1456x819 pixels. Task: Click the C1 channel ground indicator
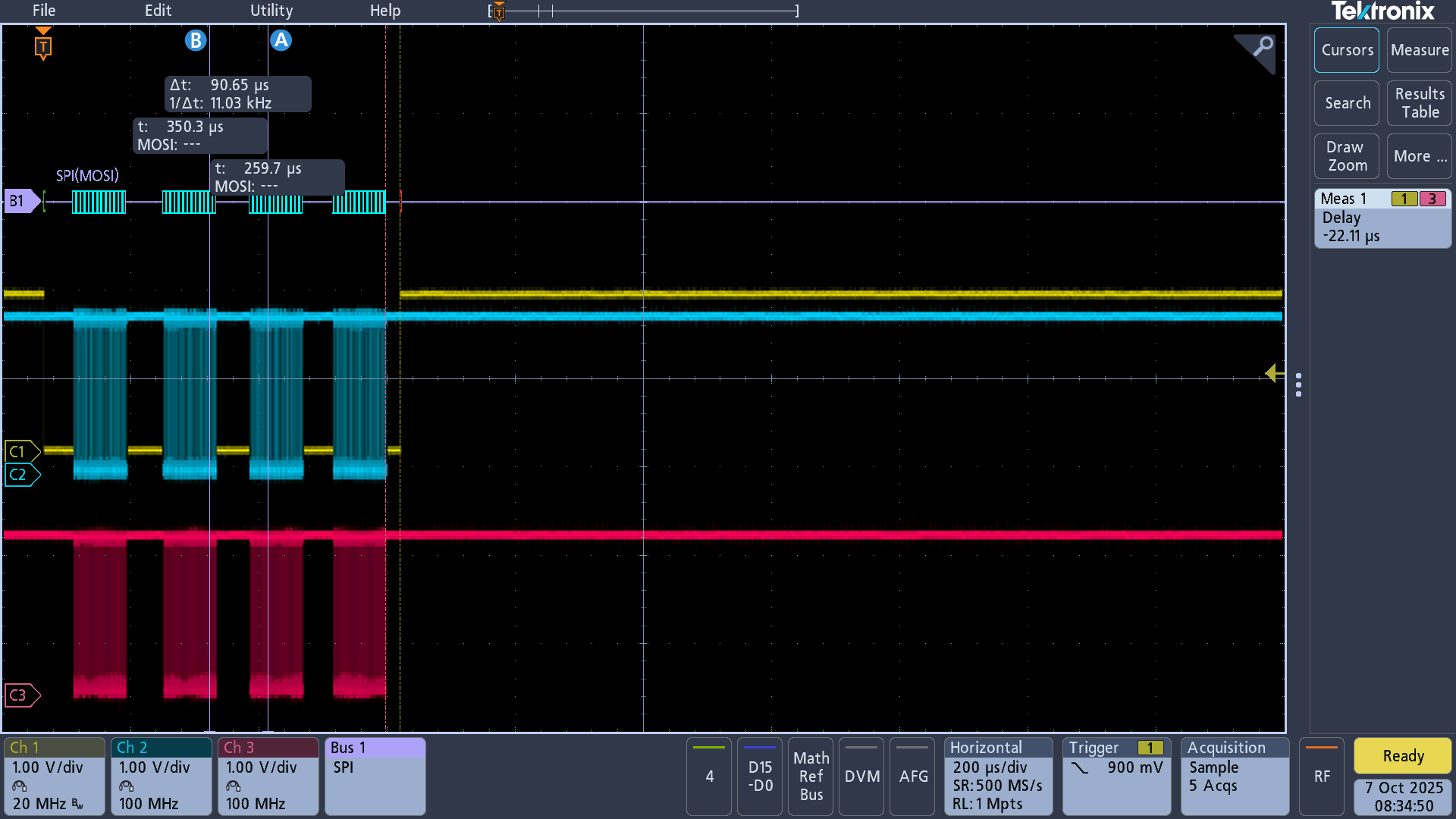(x=22, y=452)
